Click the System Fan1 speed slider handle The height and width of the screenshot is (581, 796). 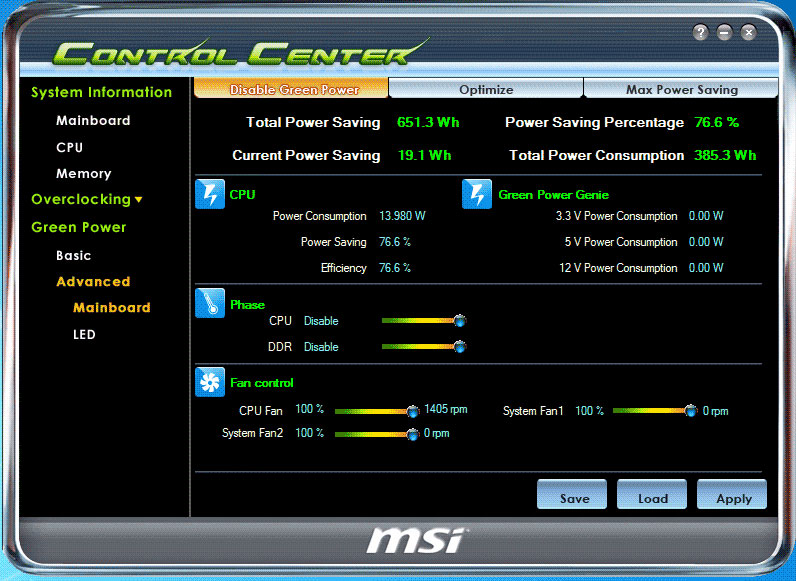click(691, 410)
